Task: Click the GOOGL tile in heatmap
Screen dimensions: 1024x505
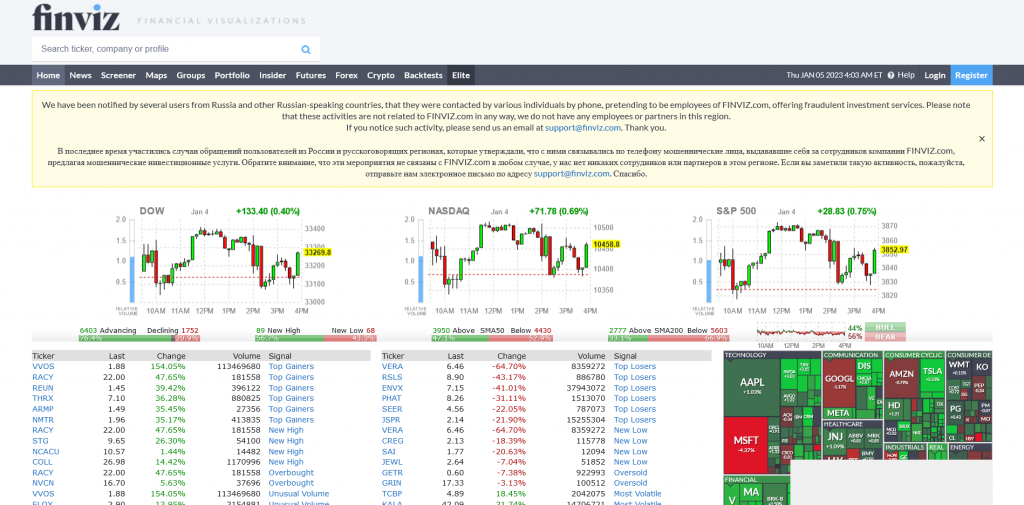Action: (837, 381)
